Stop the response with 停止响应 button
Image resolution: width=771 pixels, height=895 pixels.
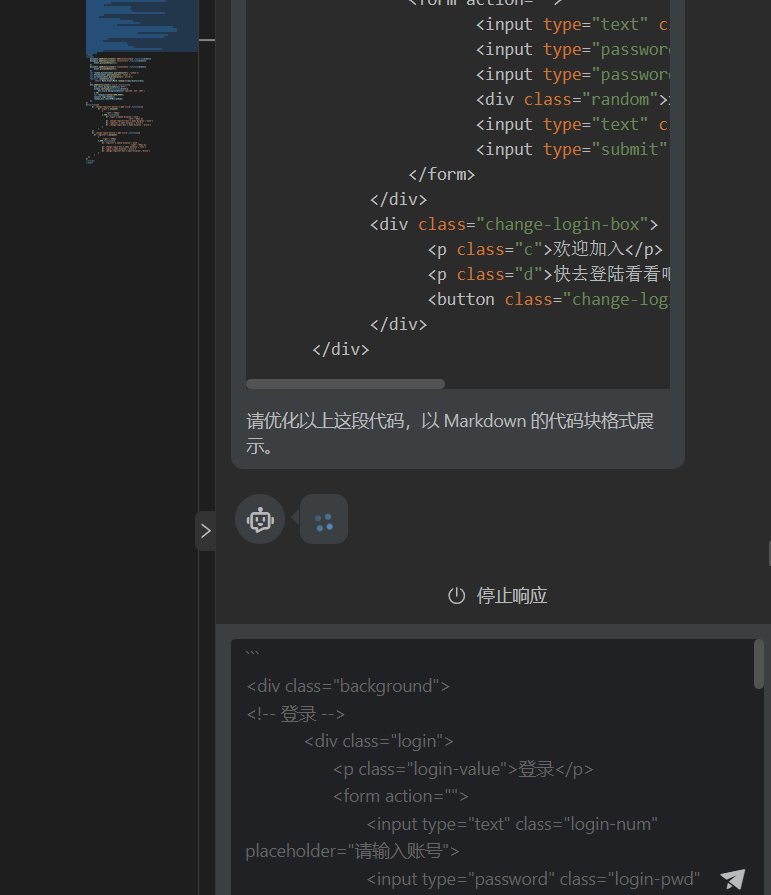point(498,596)
